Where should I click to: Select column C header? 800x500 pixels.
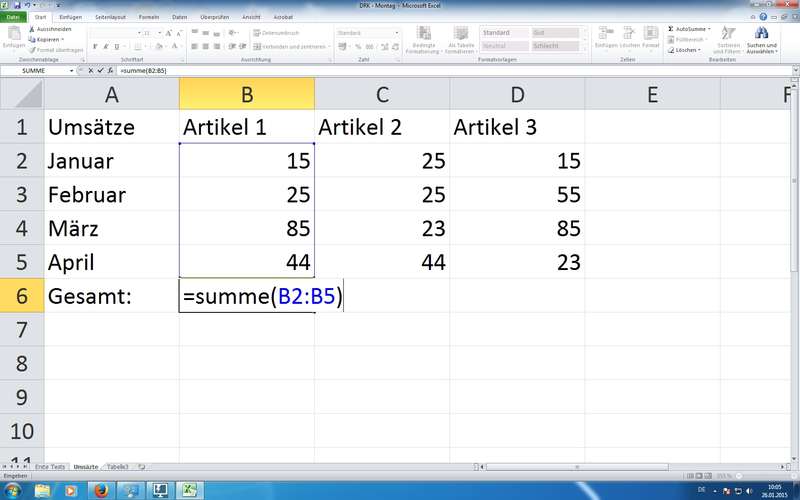[x=382, y=95]
